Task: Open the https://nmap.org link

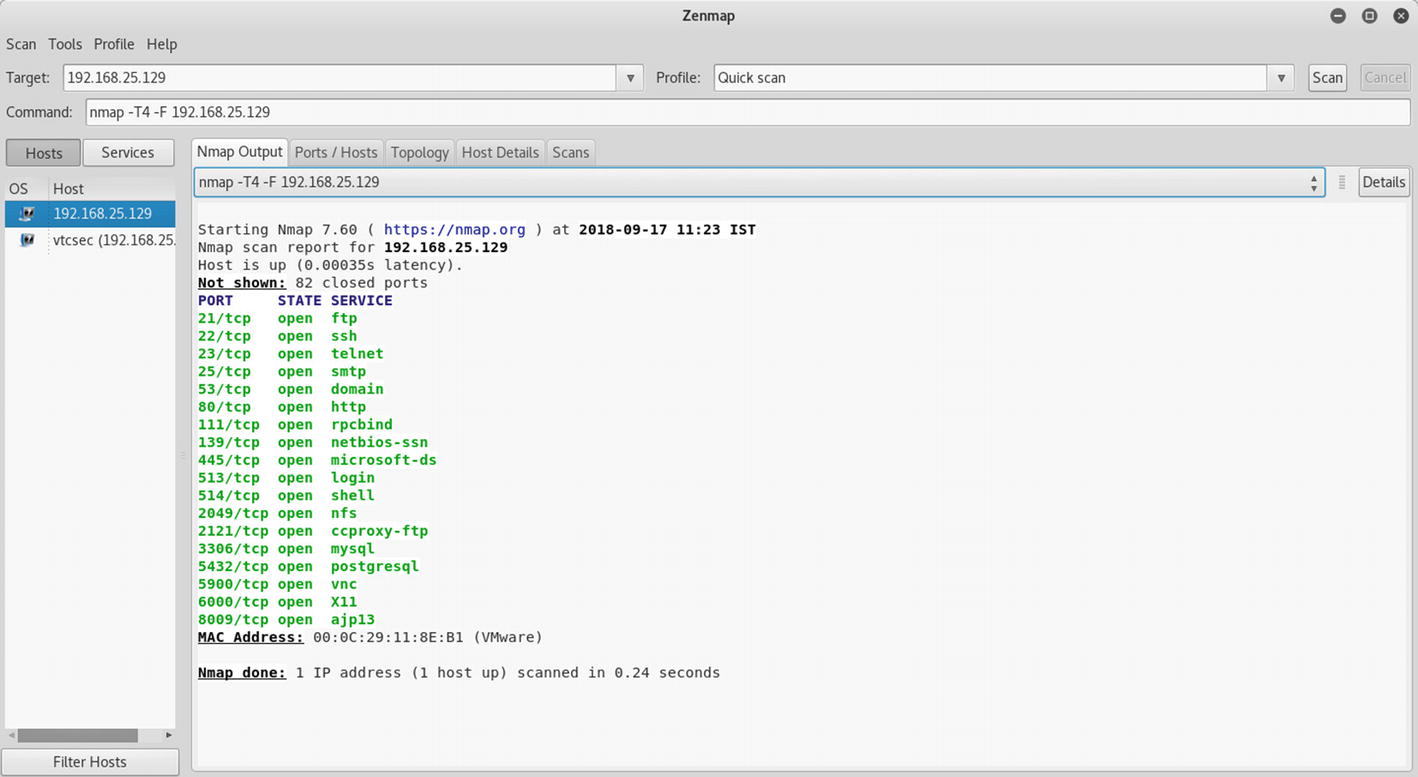Action: coord(454,230)
